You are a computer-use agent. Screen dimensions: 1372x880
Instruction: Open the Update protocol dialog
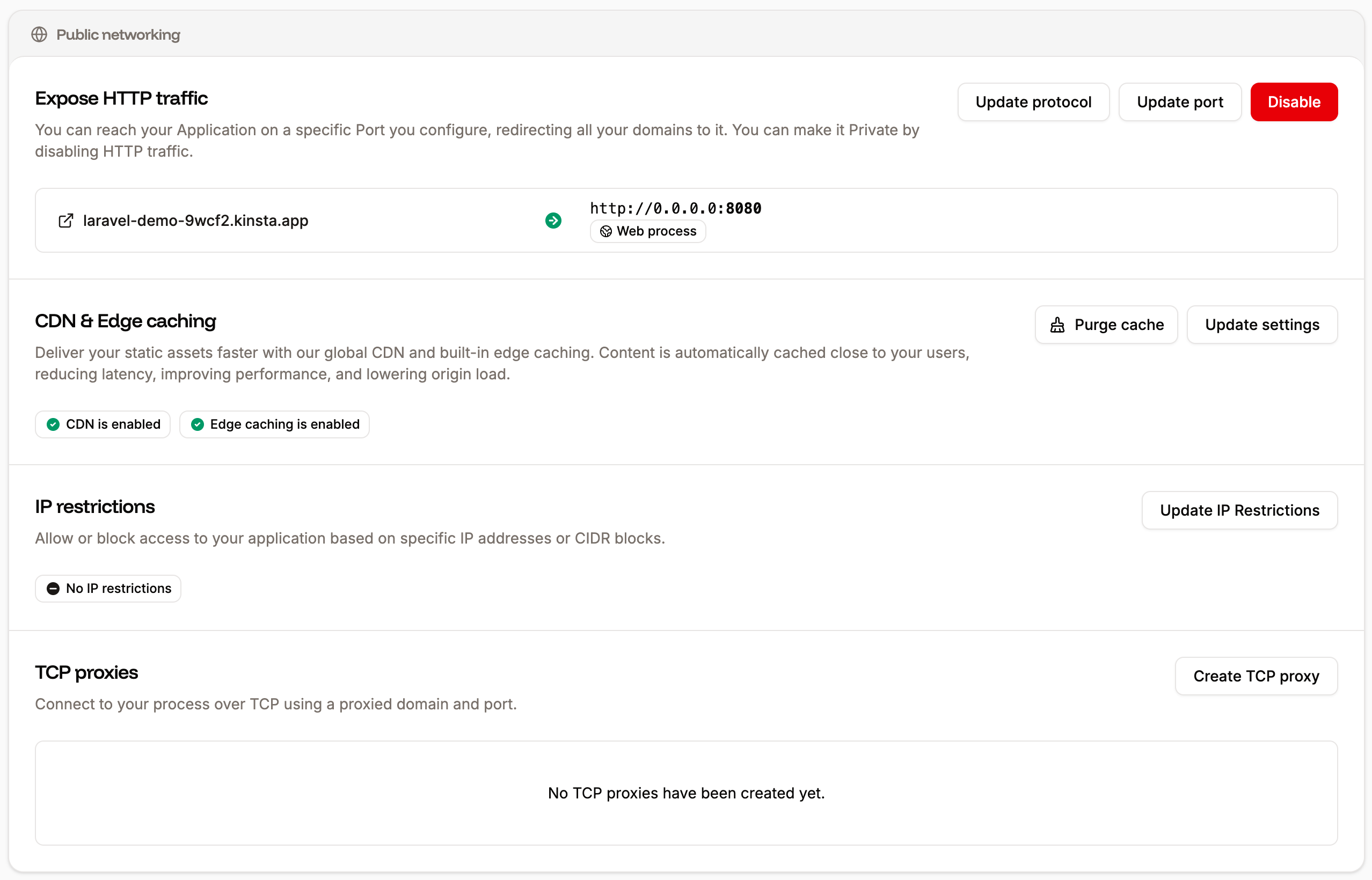click(x=1033, y=102)
